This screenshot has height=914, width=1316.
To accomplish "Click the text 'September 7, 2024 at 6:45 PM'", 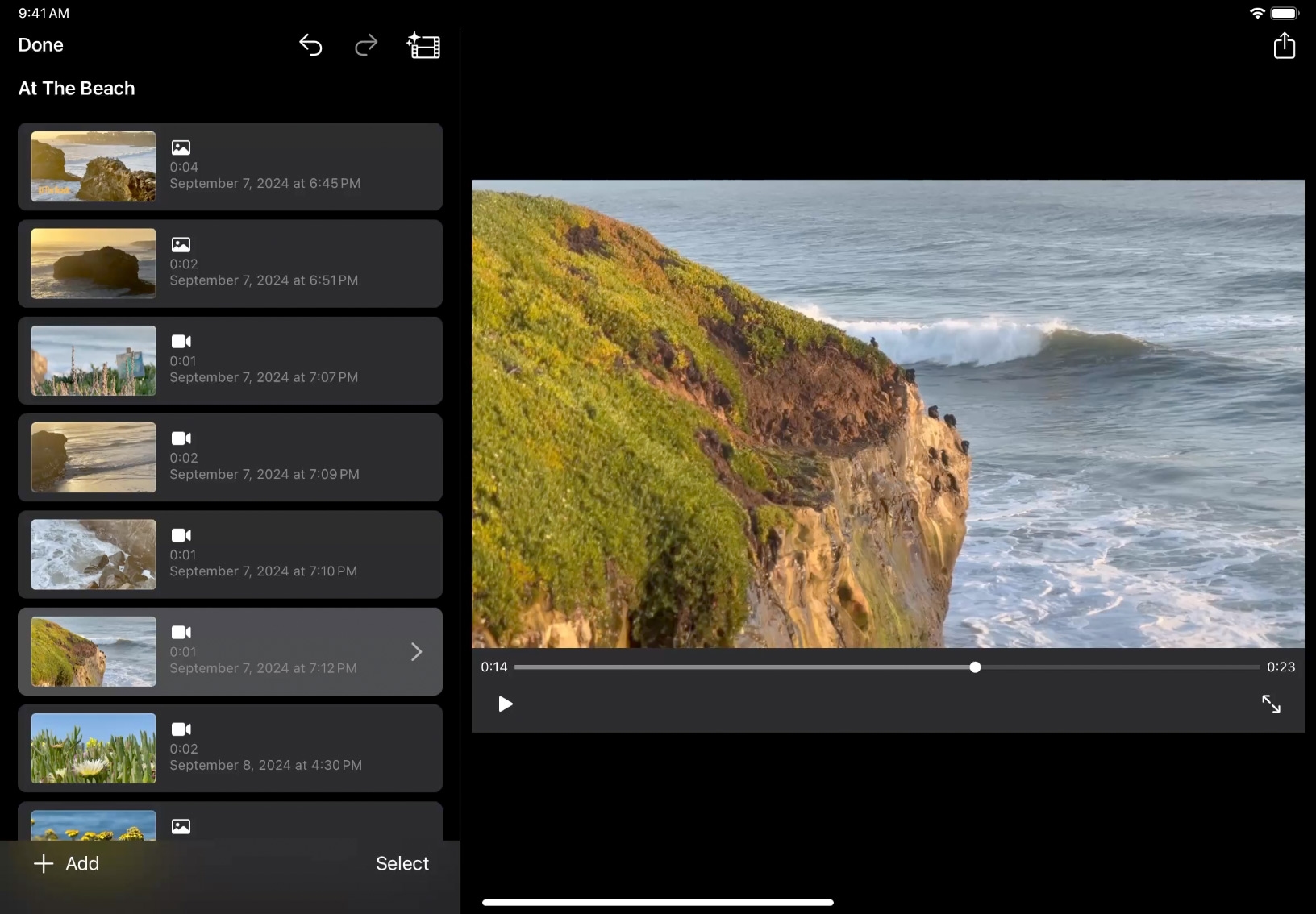I will 265,184.
